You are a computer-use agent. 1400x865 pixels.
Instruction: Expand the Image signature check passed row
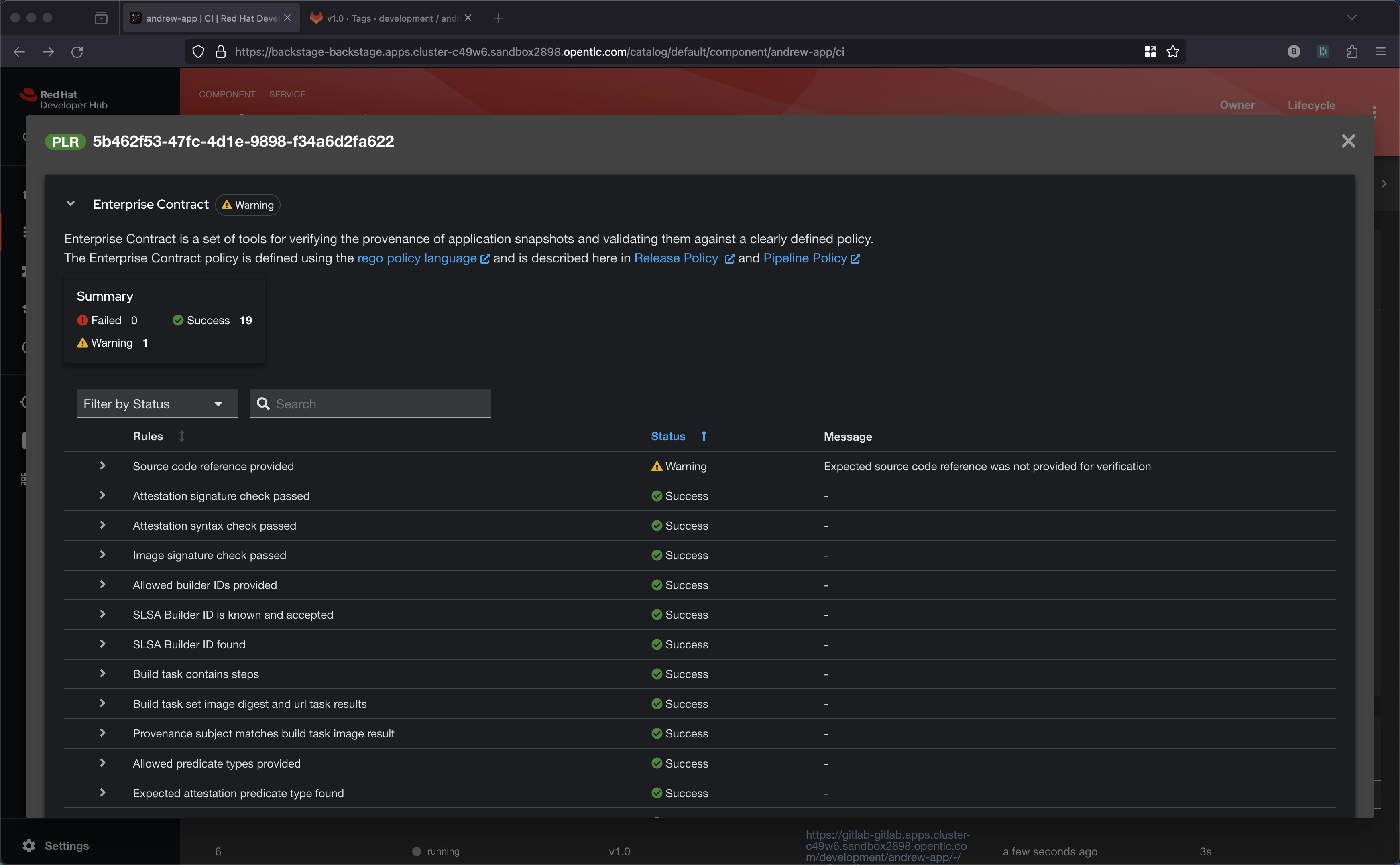pyautogui.click(x=102, y=555)
